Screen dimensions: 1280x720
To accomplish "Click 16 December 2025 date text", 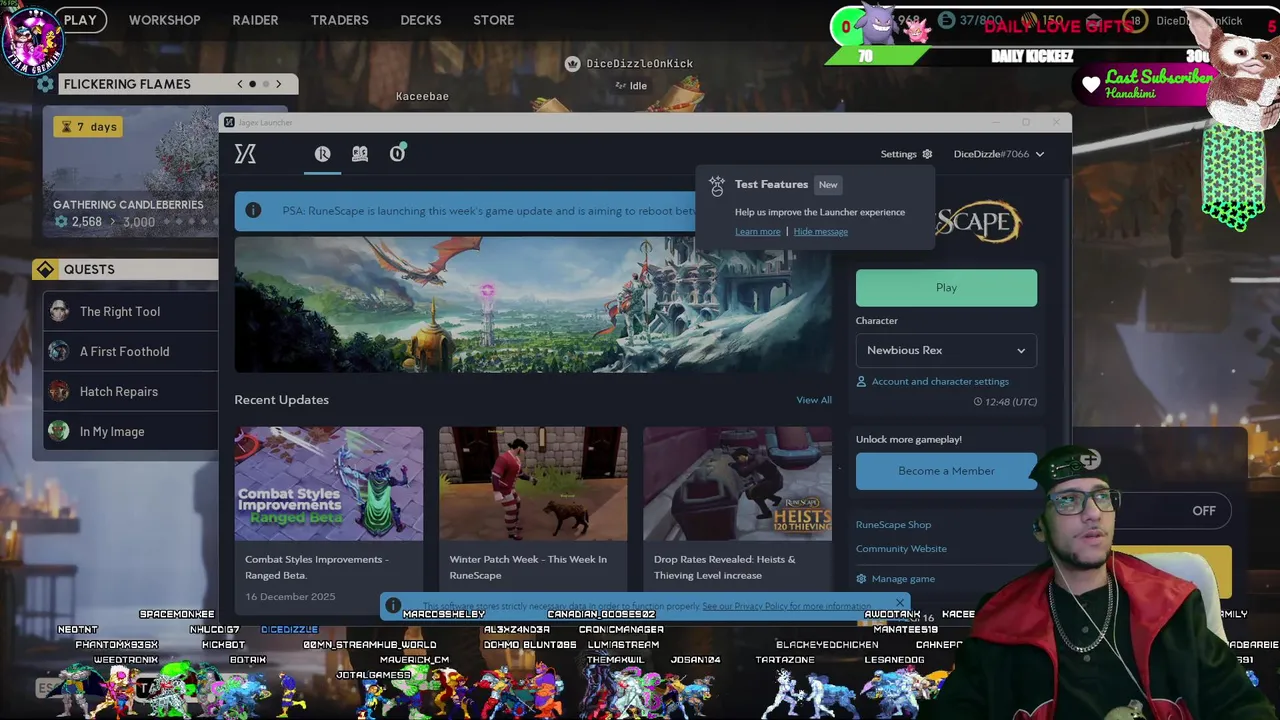I will pos(291,597).
